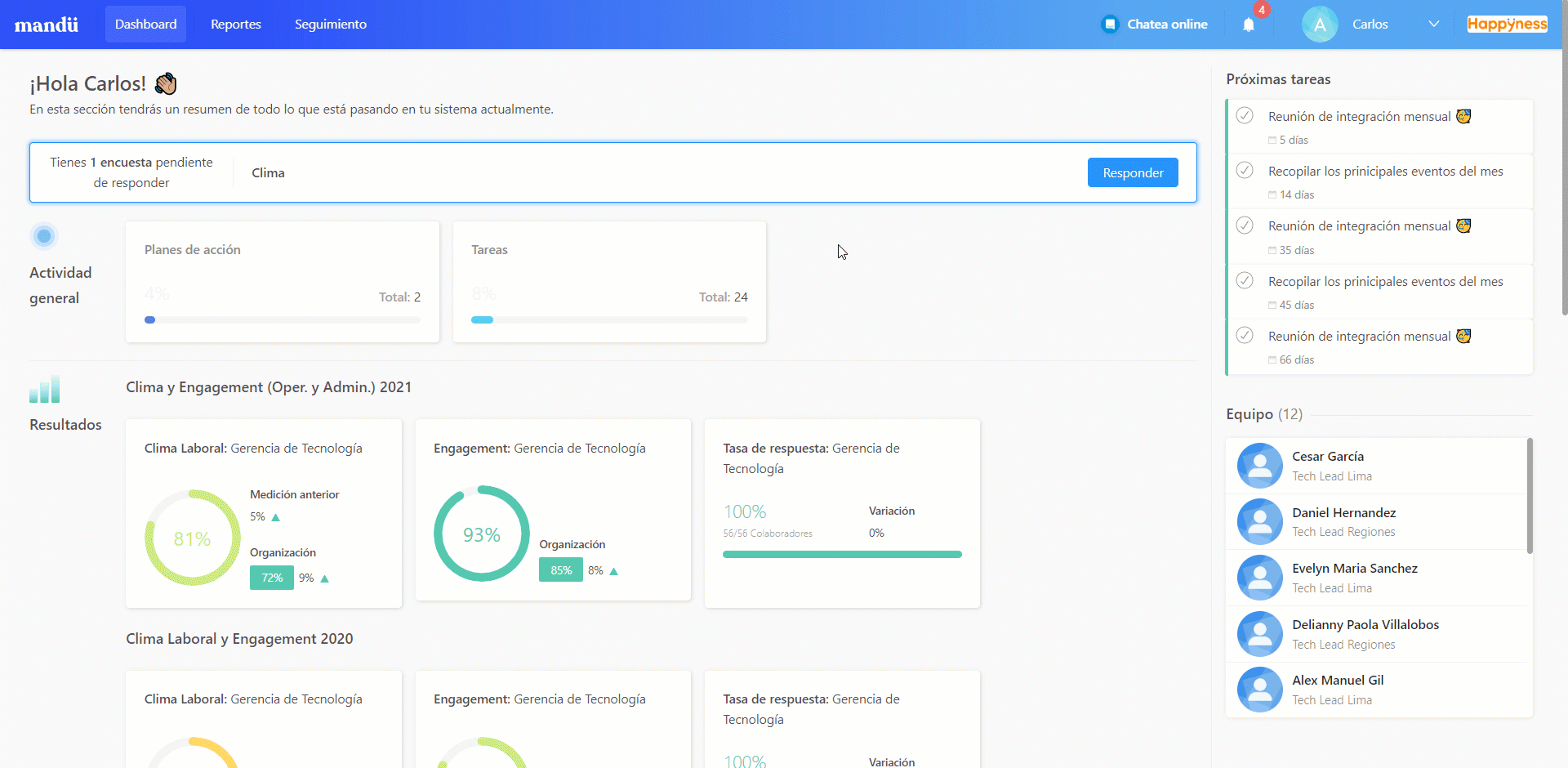
Task: Click the up arrow next to 9%
Action: pyautogui.click(x=324, y=578)
